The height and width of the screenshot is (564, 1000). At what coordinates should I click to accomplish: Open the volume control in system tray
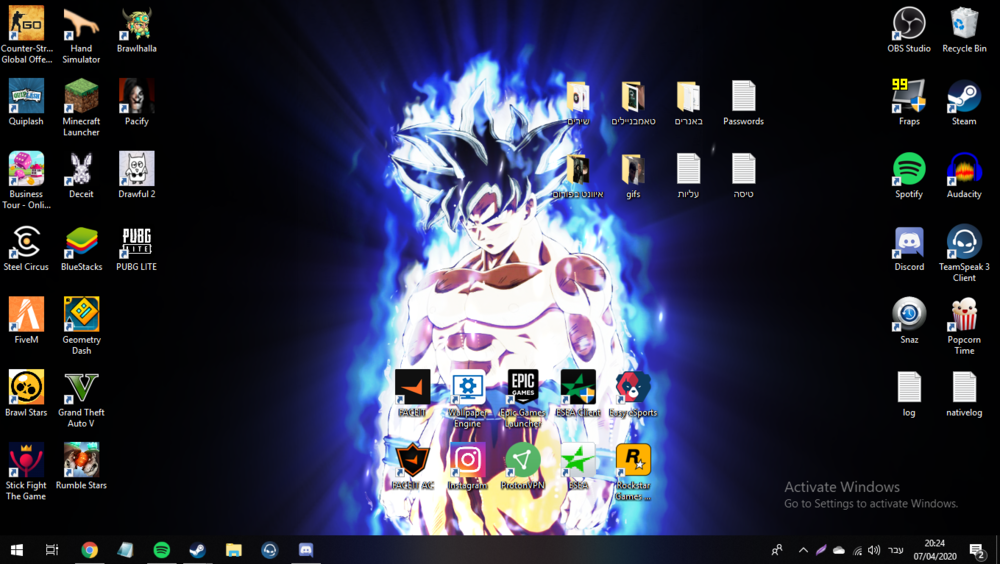pyautogui.click(x=874, y=550)
